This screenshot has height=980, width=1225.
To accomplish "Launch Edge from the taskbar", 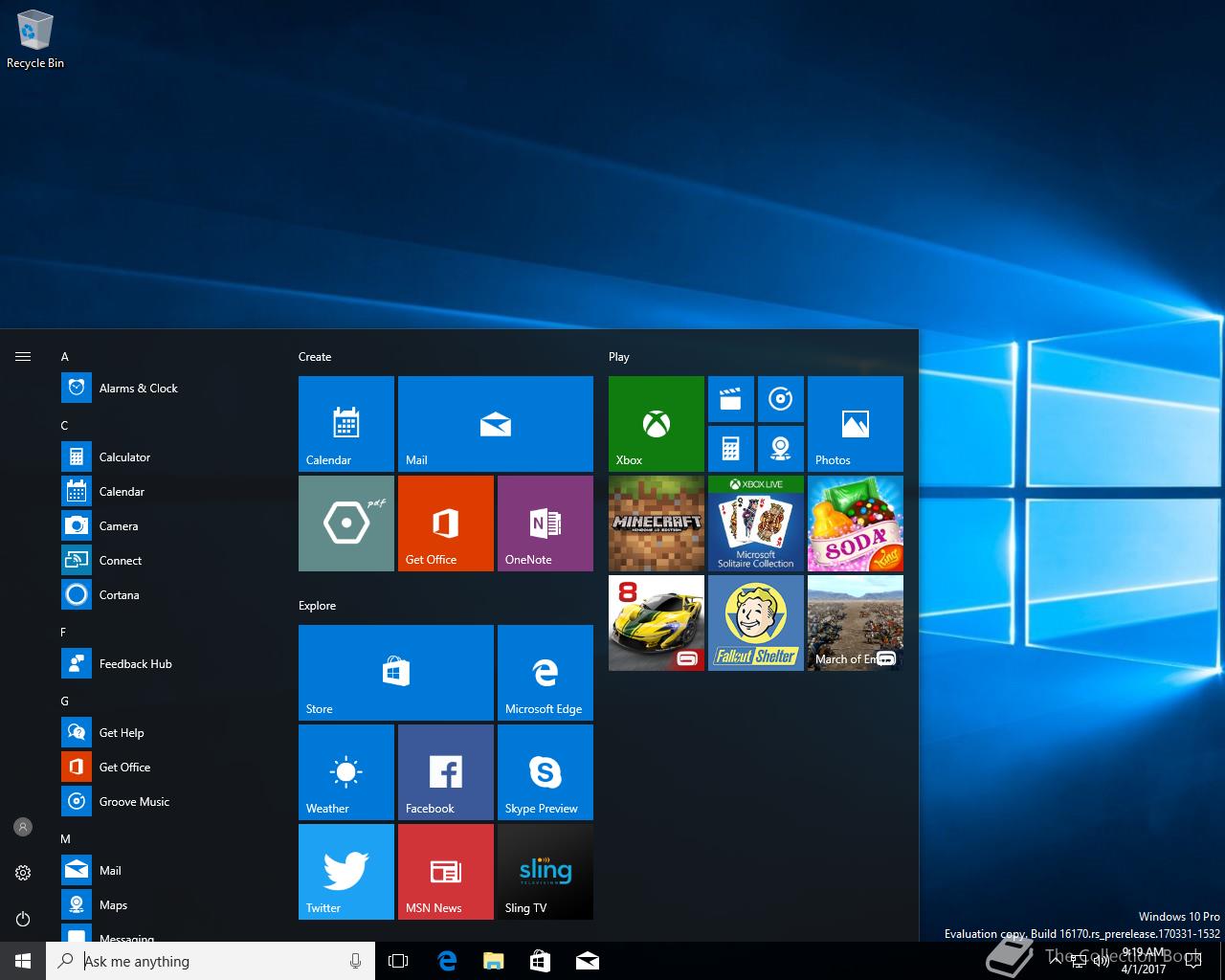I will click(x=447, y=961).
